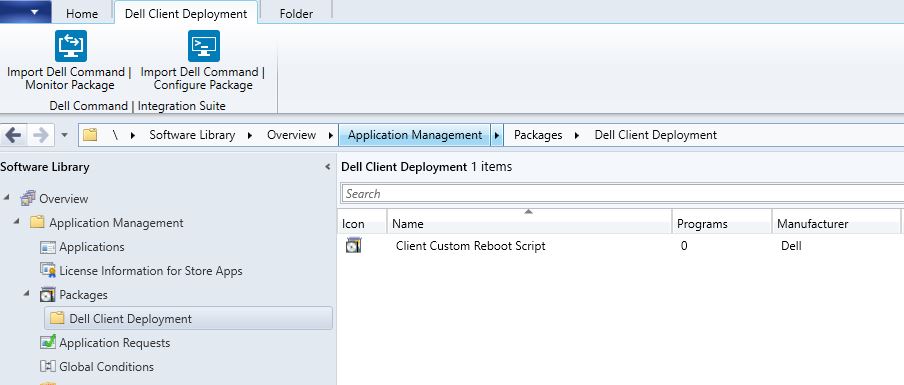The height and width of the screenshot is (385, 904).
Task: Click the Packages node icon
Action: (48, 295)
